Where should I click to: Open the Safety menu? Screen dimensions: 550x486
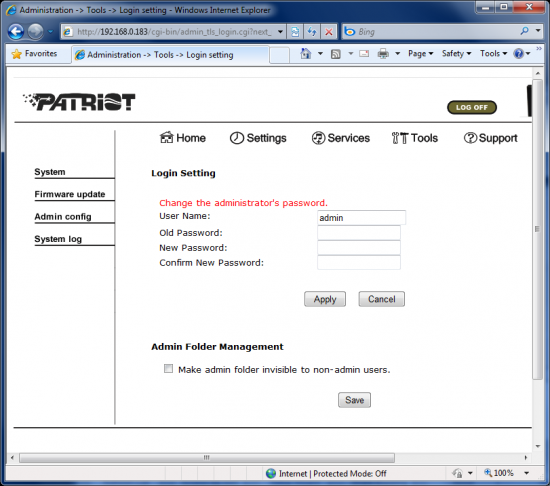click(x=456, y=54)
